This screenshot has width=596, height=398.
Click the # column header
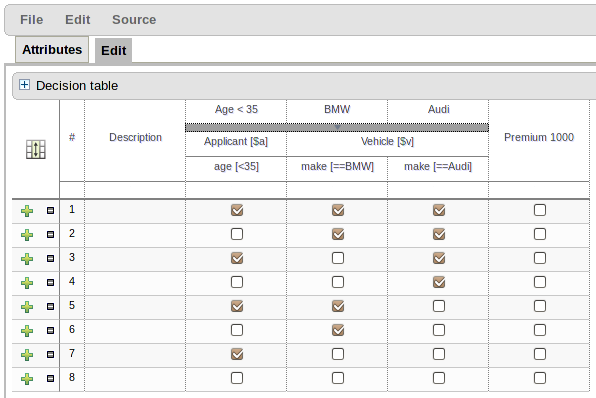tap(72, 137)
